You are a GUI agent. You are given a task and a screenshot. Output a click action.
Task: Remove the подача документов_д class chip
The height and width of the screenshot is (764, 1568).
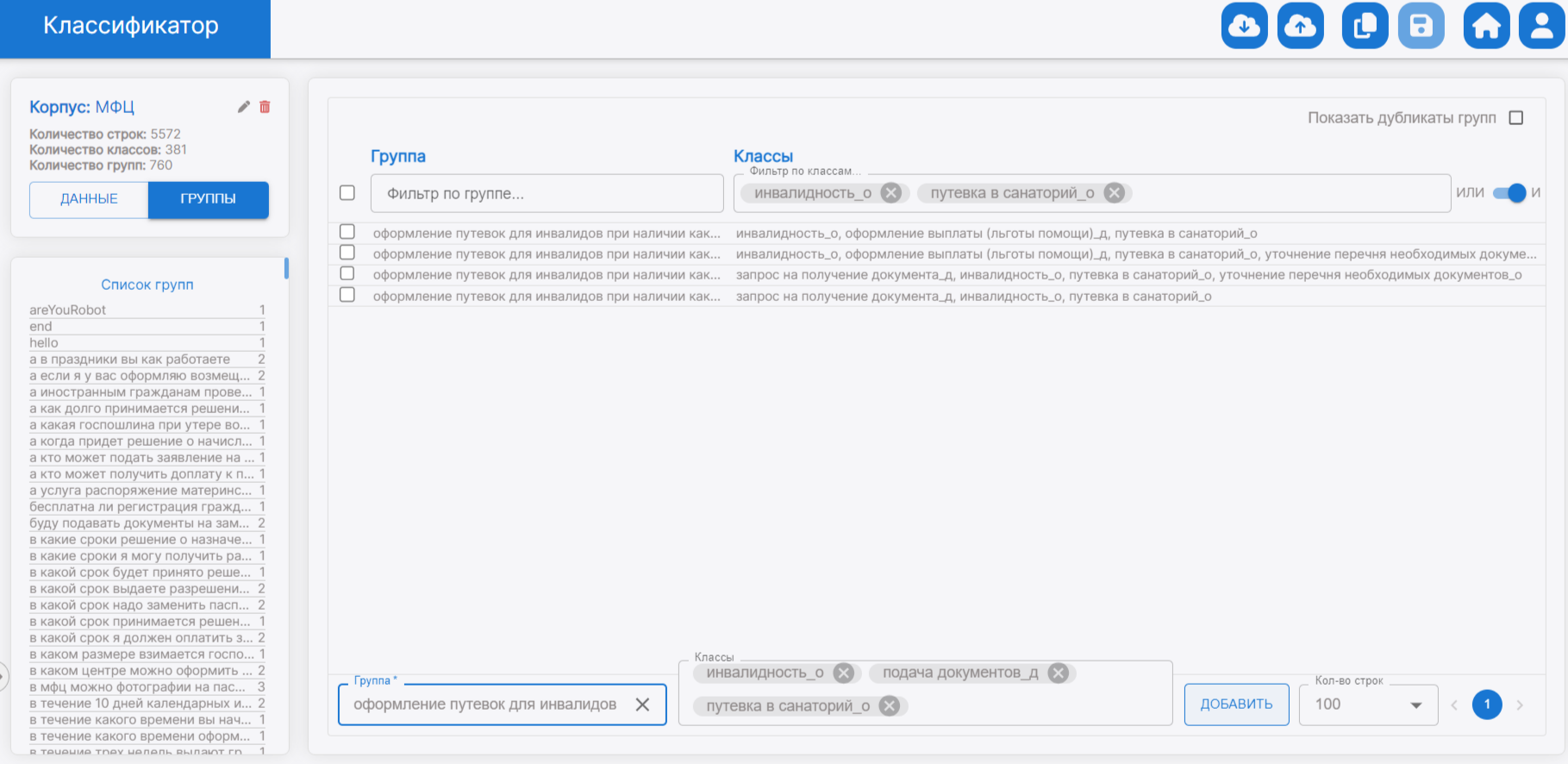(x=1059, y=673)
